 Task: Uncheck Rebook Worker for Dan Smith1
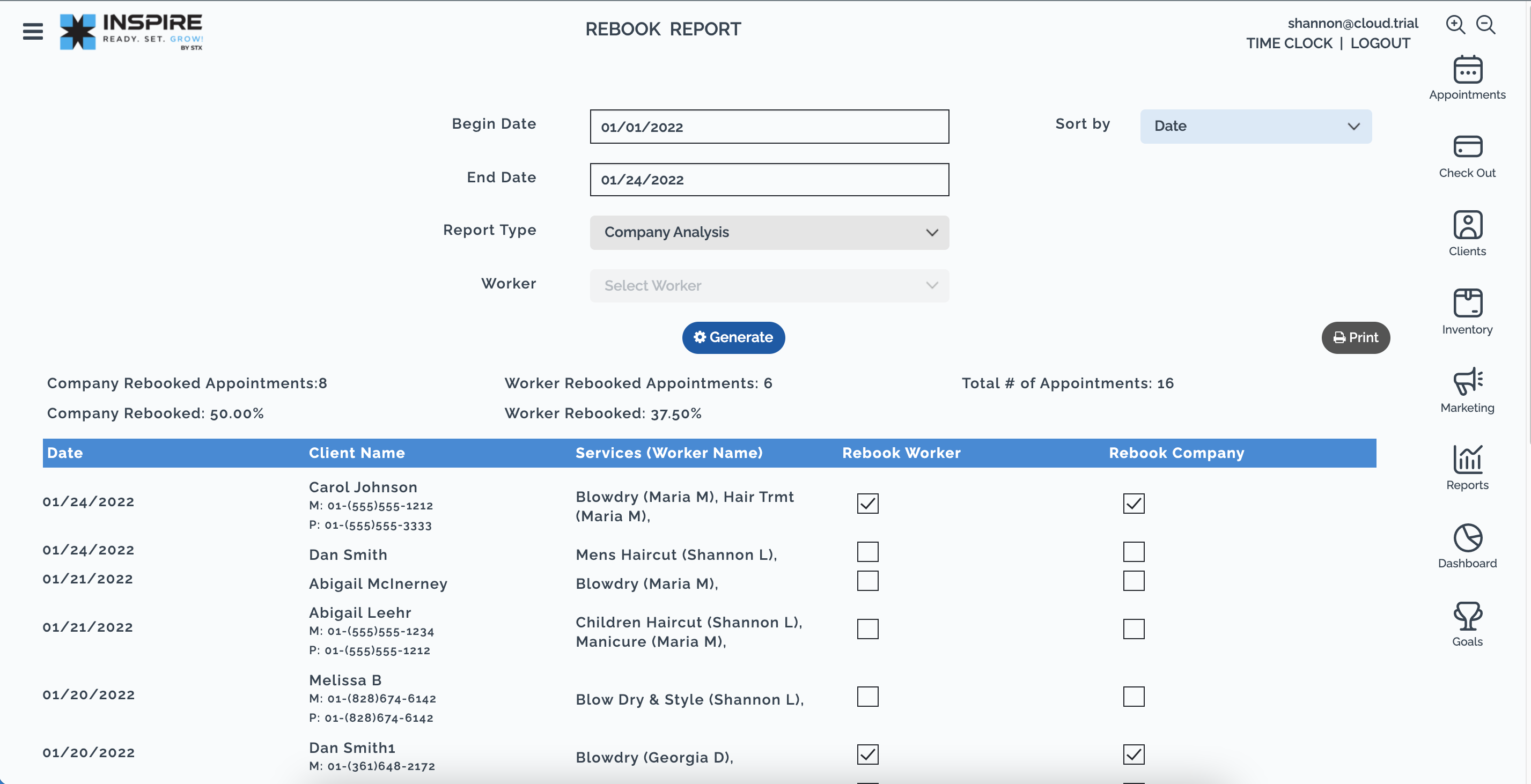pos(868,755)
